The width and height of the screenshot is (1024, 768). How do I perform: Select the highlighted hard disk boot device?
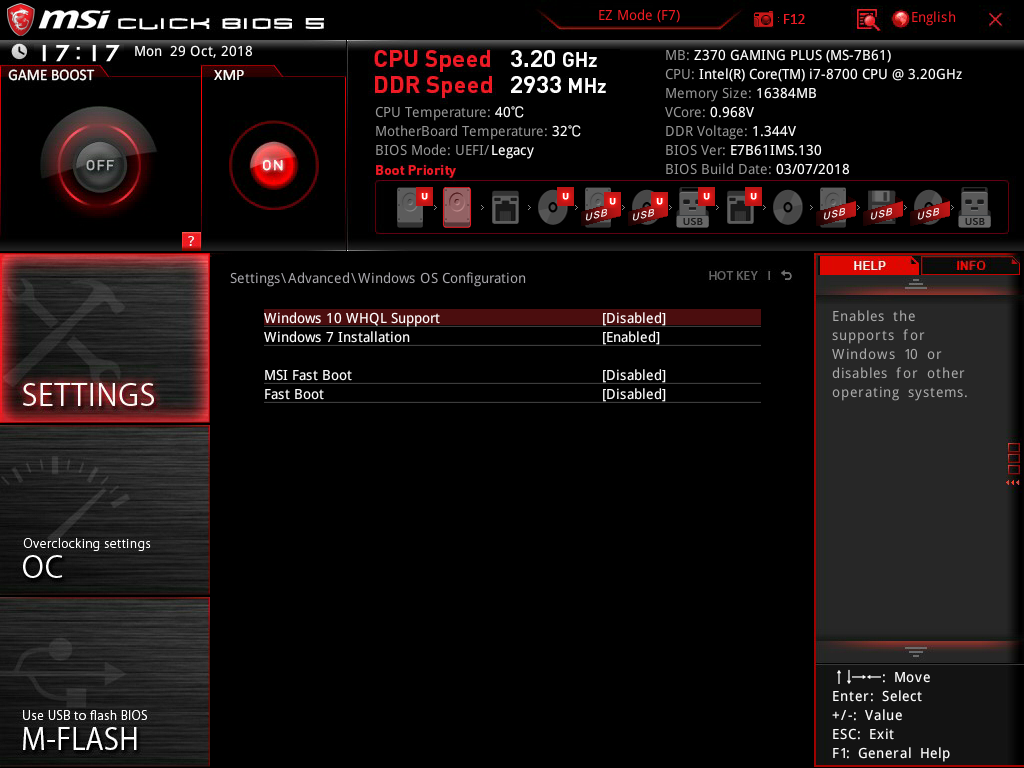(457, 208)
